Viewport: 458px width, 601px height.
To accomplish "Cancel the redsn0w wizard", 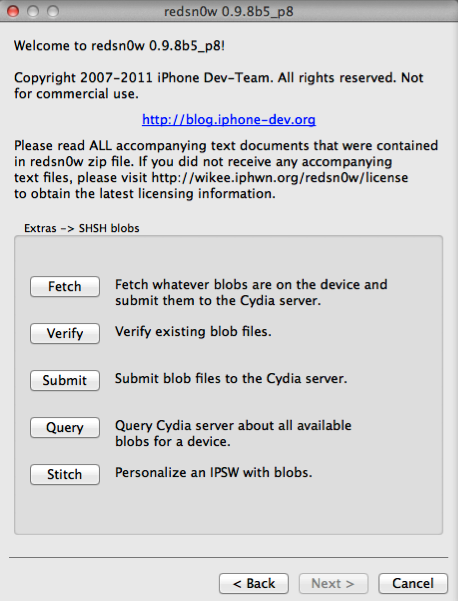I will (x=413, y=583).
